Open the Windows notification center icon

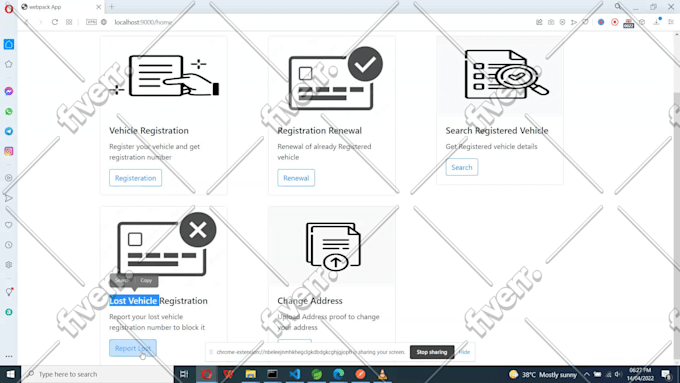[x=666, y=374]
